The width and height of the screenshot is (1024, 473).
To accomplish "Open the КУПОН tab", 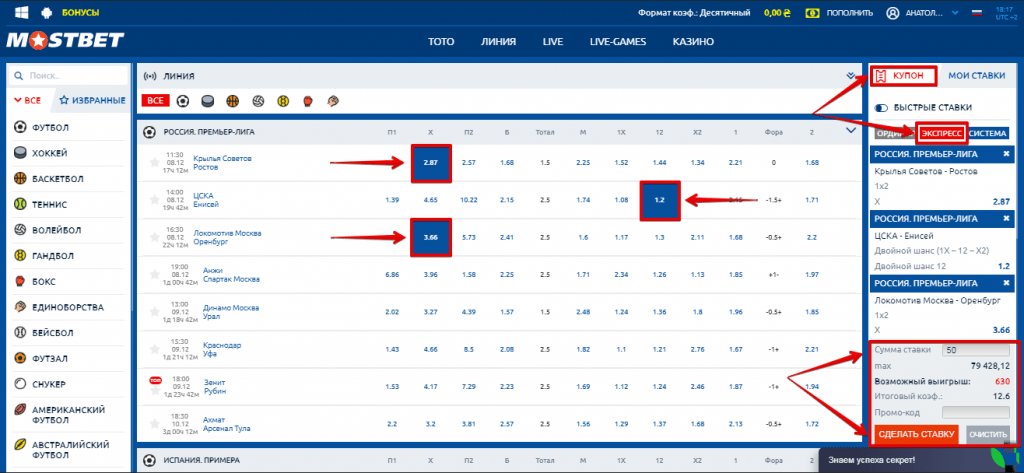I will (904, 76).
